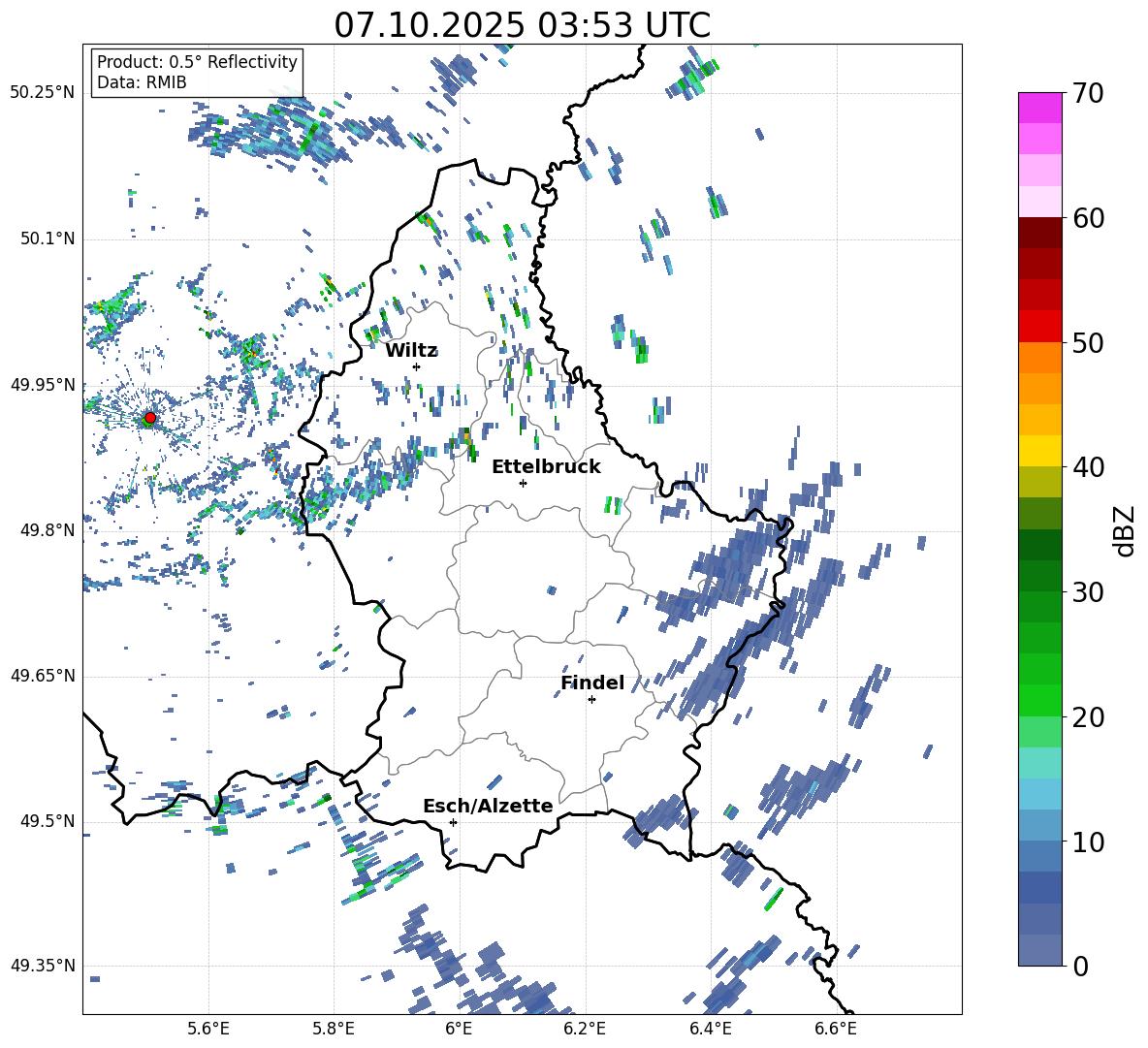
Task: Click the Wiltz city label
Action: coord(411,351)
